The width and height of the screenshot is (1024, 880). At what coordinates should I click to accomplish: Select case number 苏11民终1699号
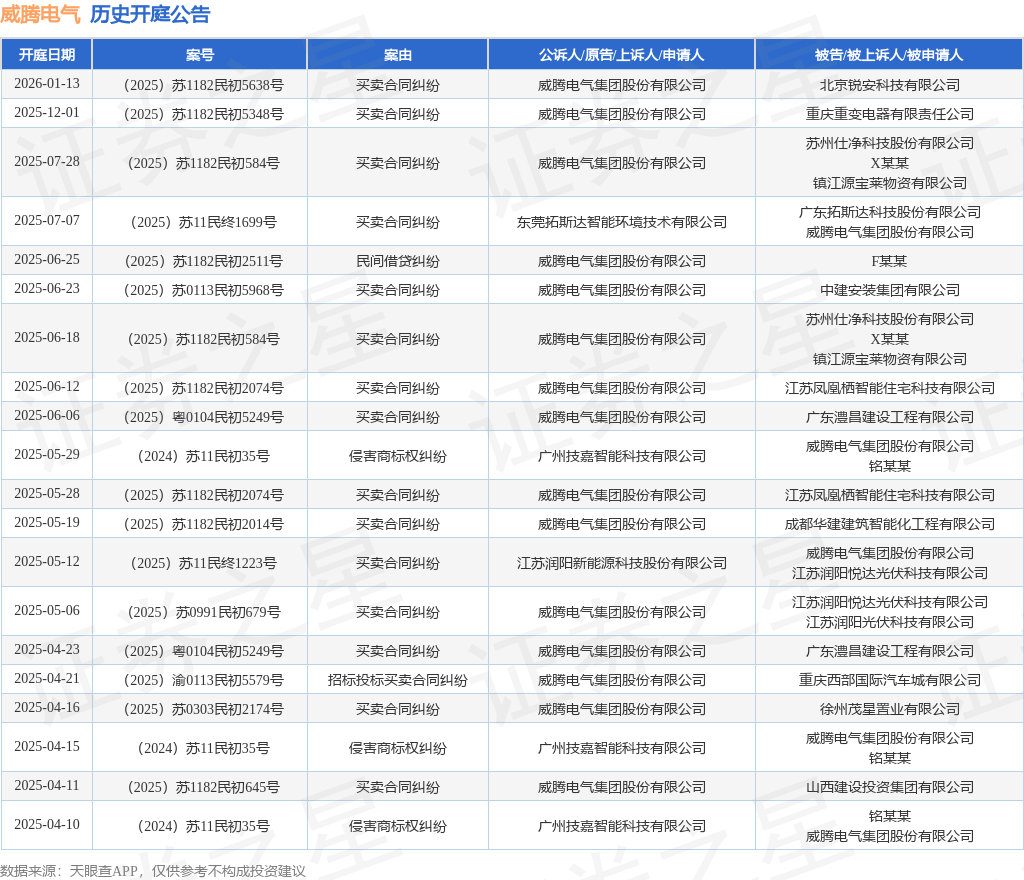pyautogui.click(x=204, y=222)
